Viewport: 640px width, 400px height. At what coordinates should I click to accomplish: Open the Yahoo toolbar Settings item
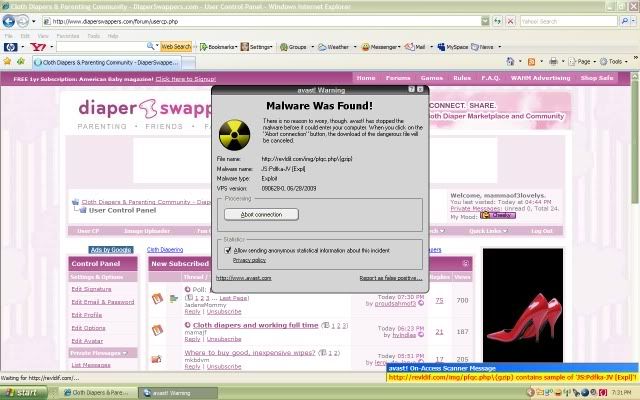click(256, 47)
